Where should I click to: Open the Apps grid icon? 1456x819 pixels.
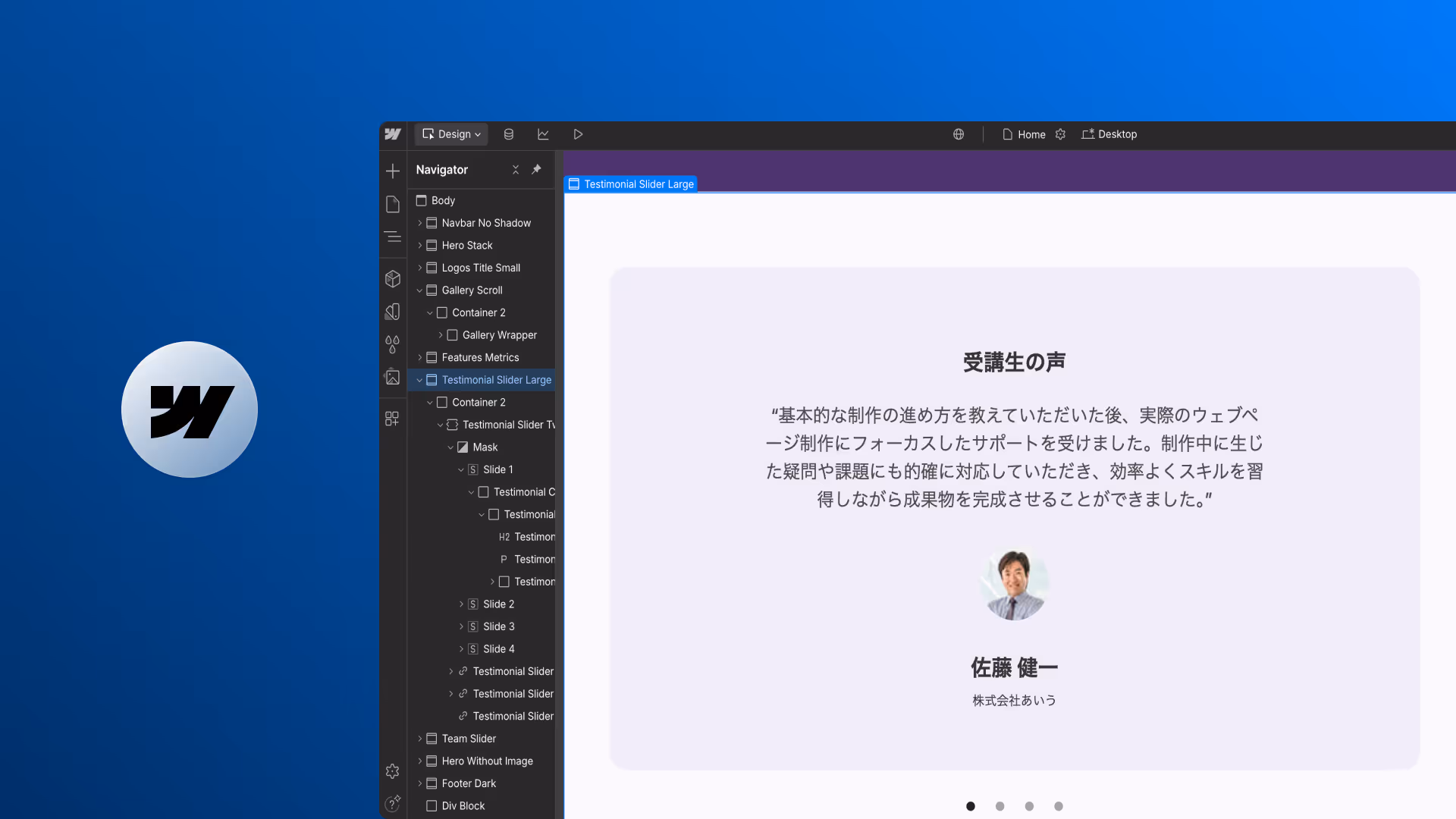pyautogui.click(x=392, y=419)
